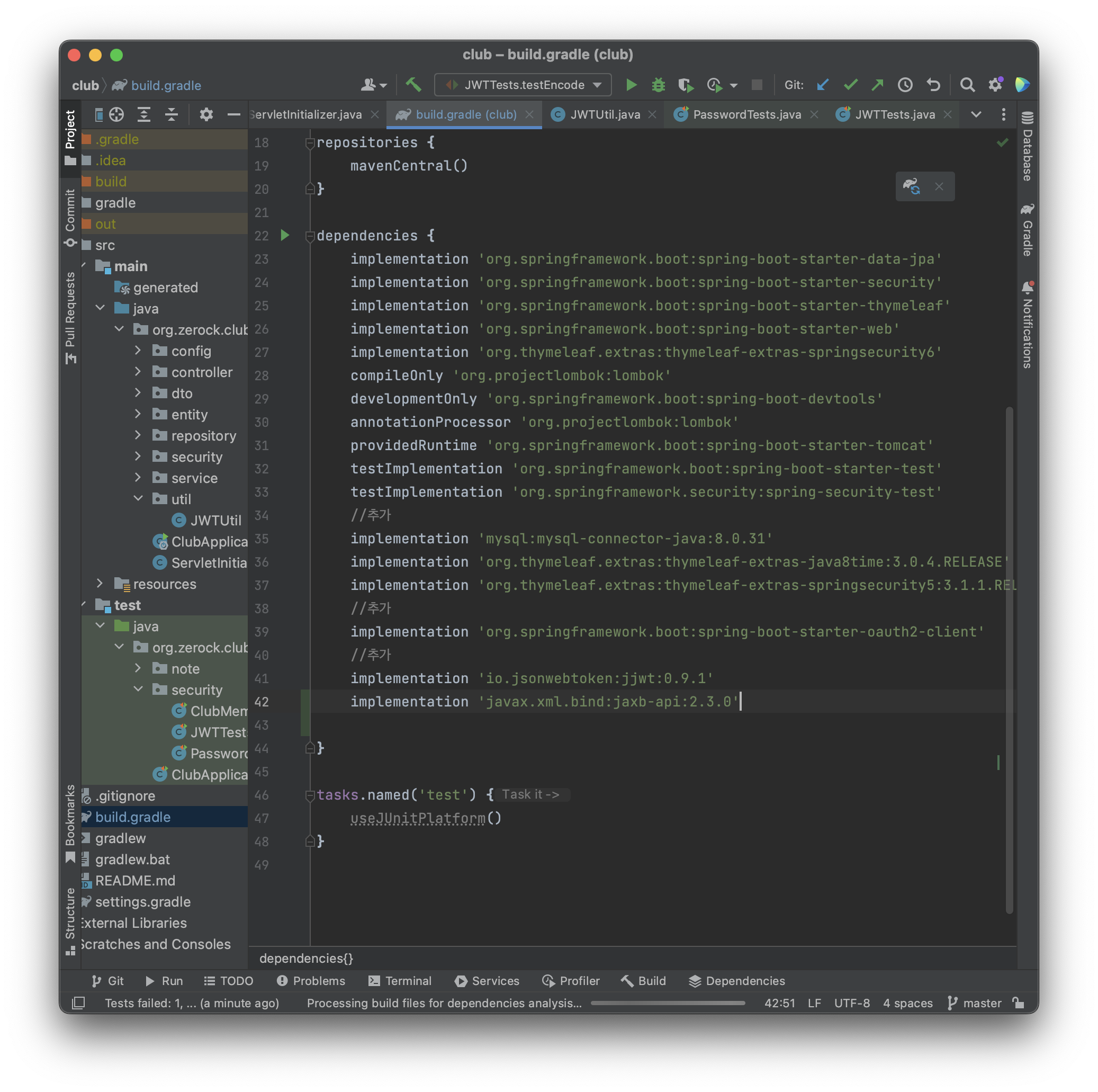Open the Code With Me user icon

(x=373, y=85)
